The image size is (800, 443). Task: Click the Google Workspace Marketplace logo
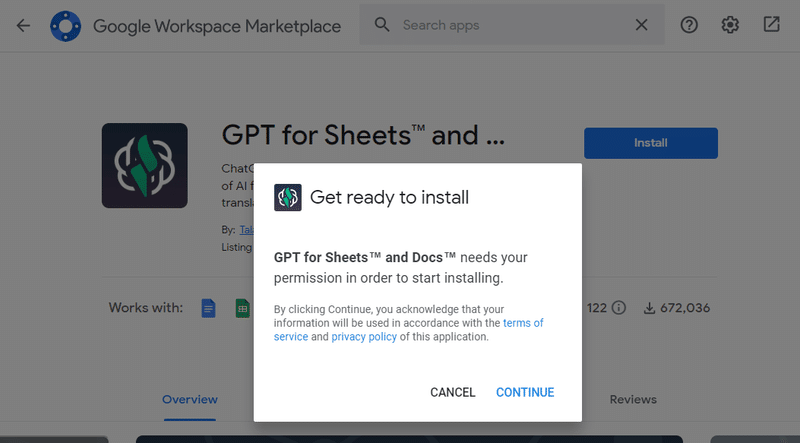click(x=65, y=26)
